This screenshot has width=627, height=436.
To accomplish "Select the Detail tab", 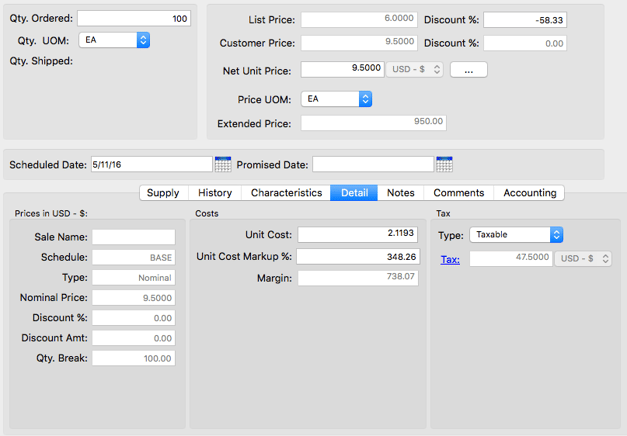I will tap(354, 193).
